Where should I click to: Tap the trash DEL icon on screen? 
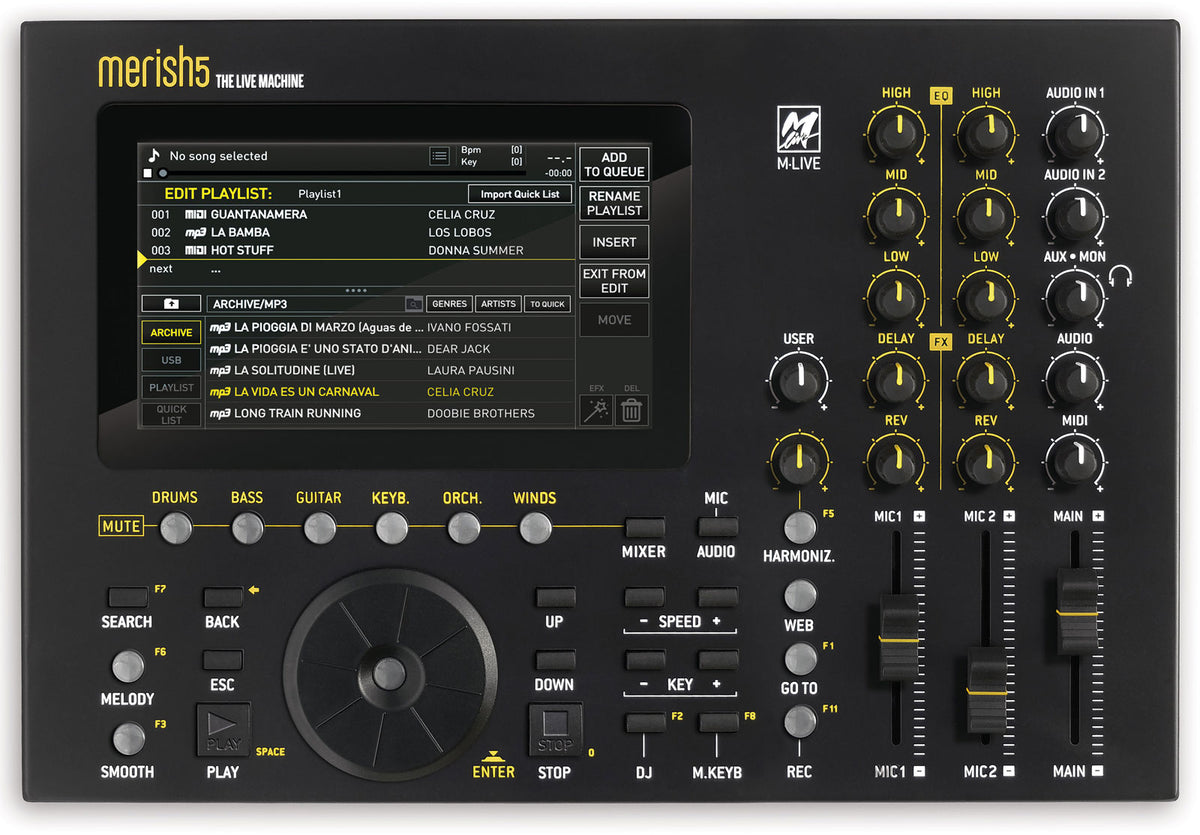(x=632, y=410)
